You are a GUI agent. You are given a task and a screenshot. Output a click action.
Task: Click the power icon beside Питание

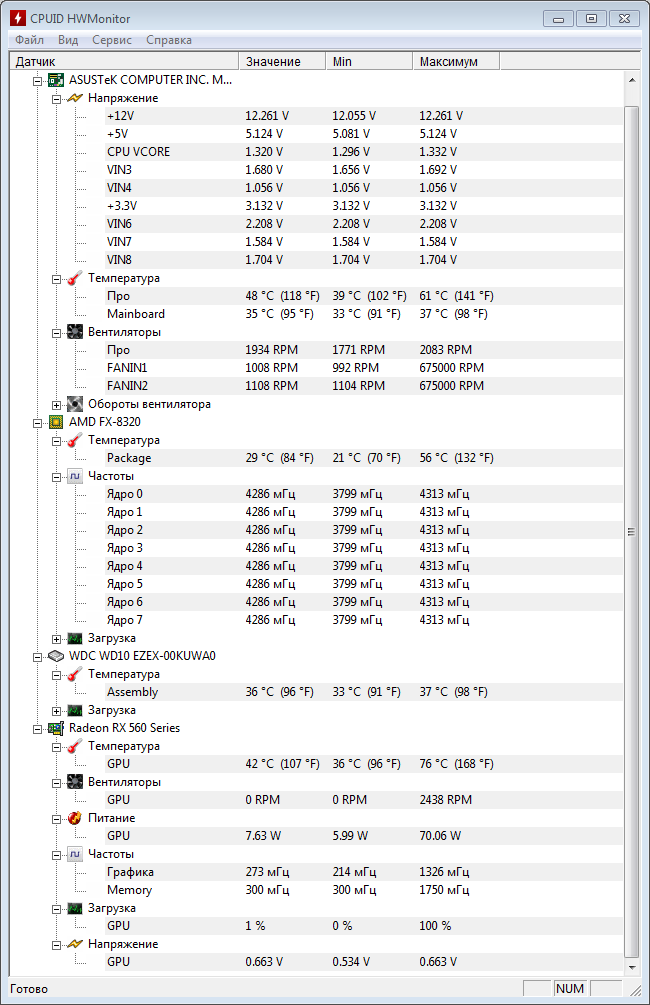pyautogui.click(x=75, y=818)
